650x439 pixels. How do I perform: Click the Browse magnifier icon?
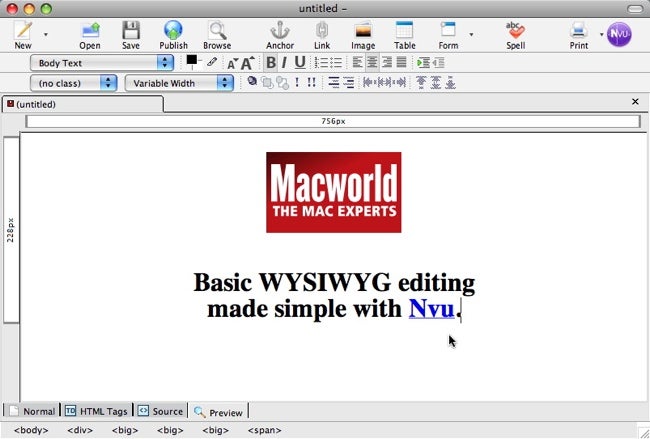click(x=217, y=31)
